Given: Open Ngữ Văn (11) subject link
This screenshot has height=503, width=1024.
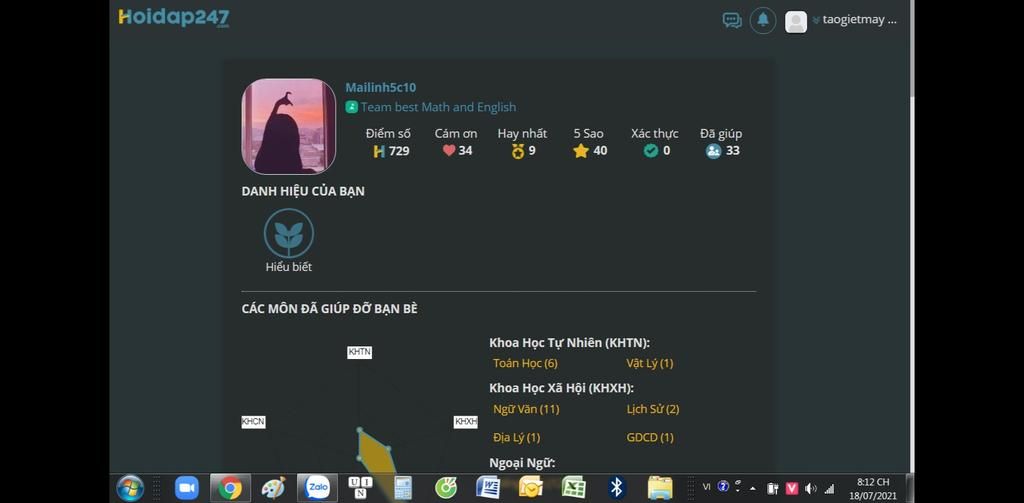Looking at the screenshot, I should 526,410.
